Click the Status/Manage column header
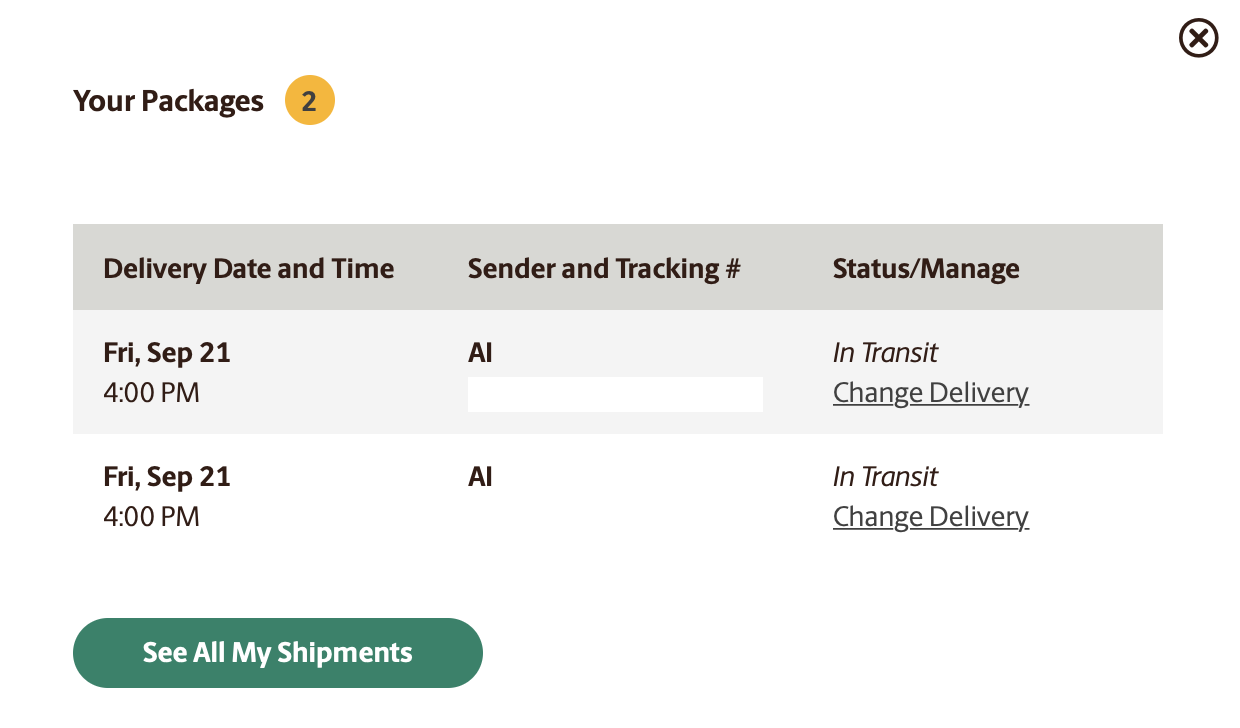The width and height of the screenshot is (1240, 728). click(x=926, y=268)
